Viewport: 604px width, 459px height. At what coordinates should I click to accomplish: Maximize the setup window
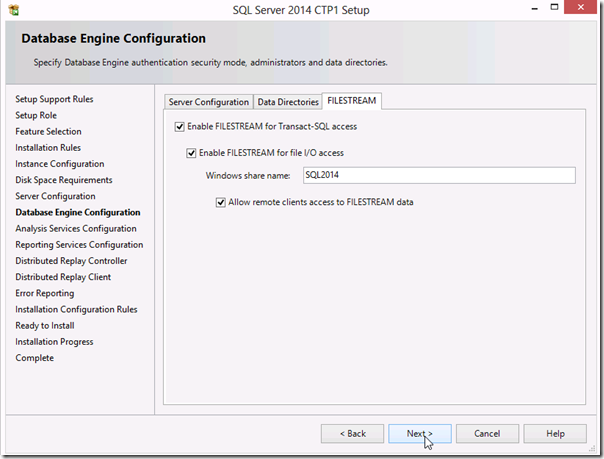pyautogui.click(x=554, y=7)
